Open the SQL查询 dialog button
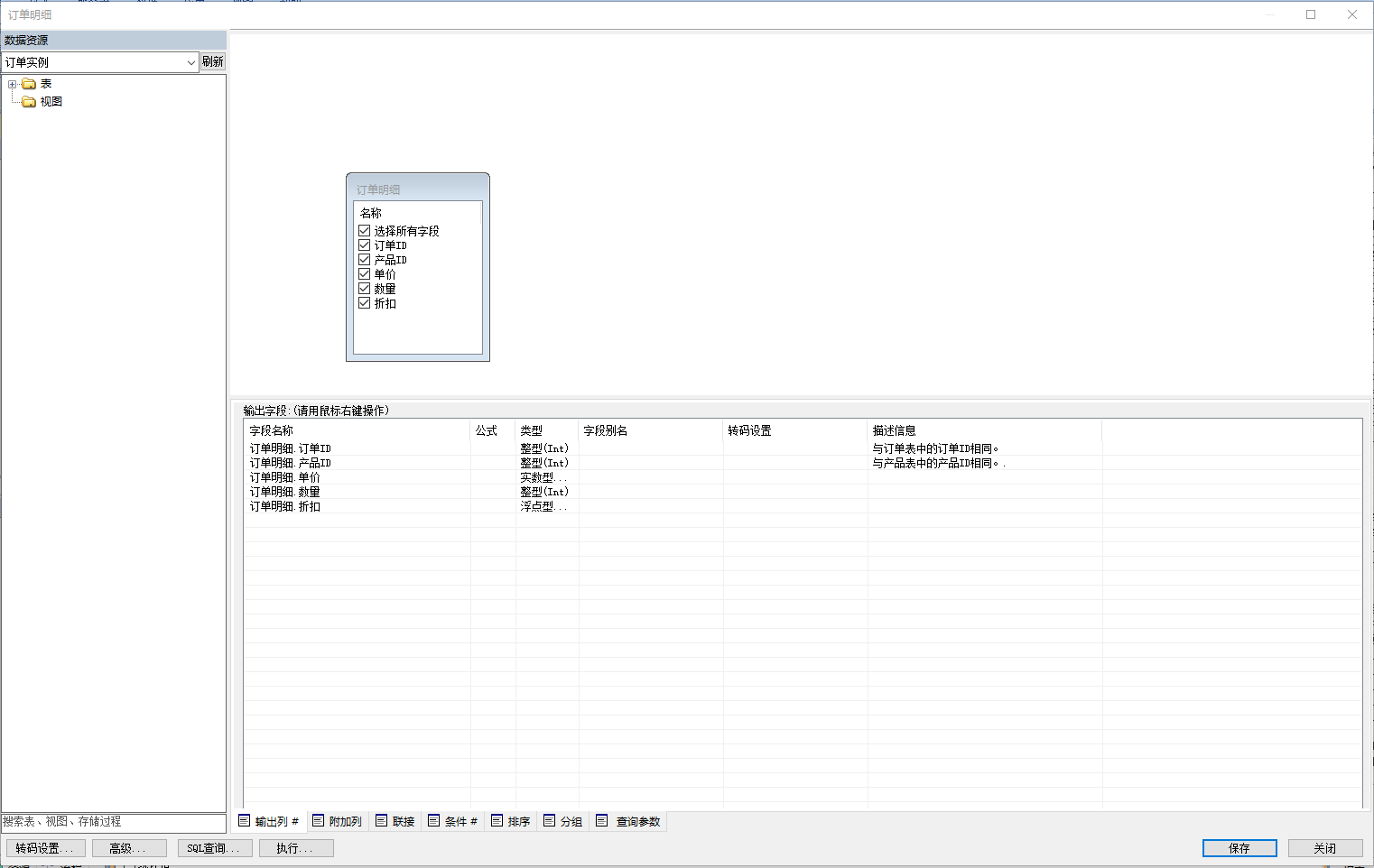This screenshot has width=1374, height=868. (215, 848)
